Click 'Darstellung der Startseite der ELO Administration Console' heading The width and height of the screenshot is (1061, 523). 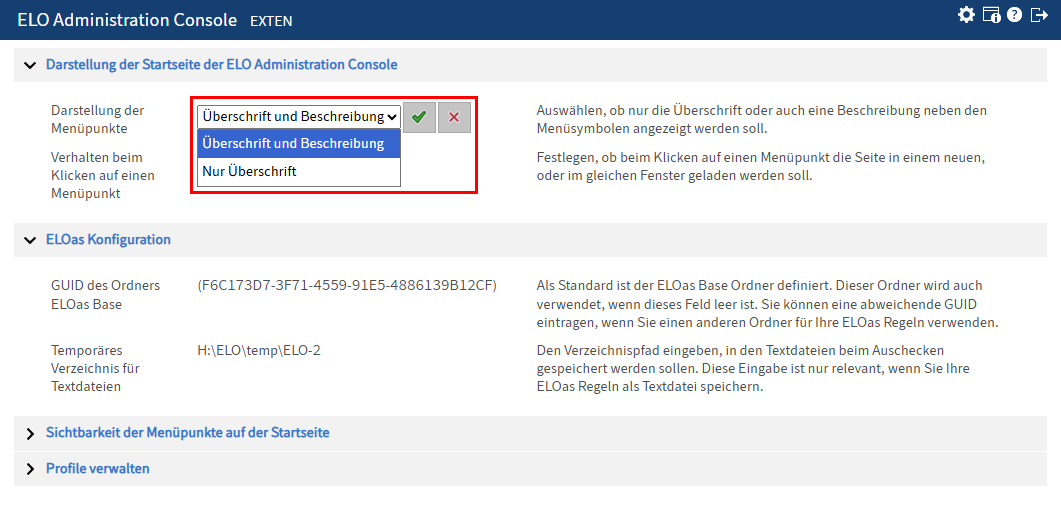pos(221,65)
